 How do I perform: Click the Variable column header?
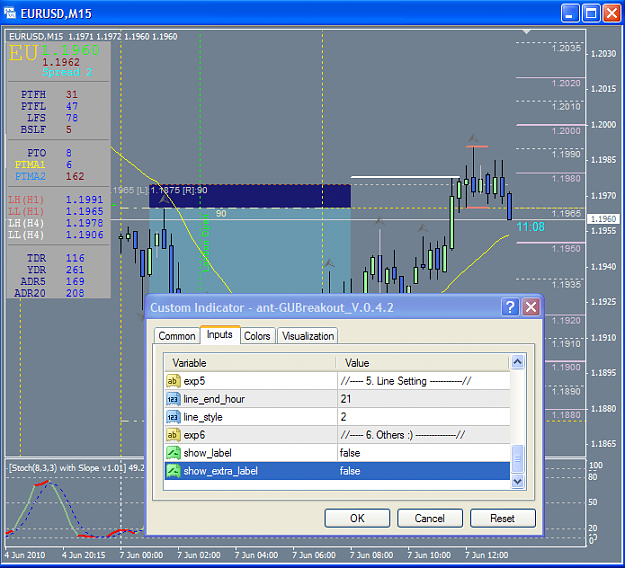[250, 363]
